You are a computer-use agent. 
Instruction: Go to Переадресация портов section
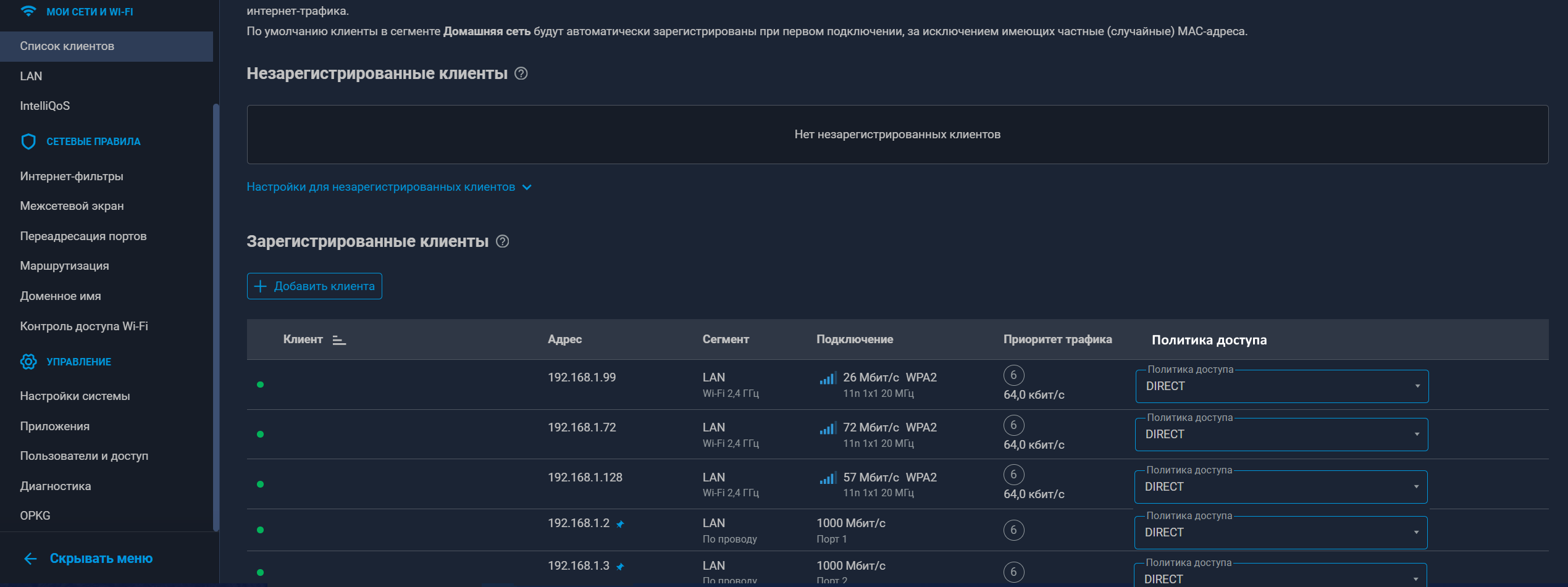click(83, 236)
